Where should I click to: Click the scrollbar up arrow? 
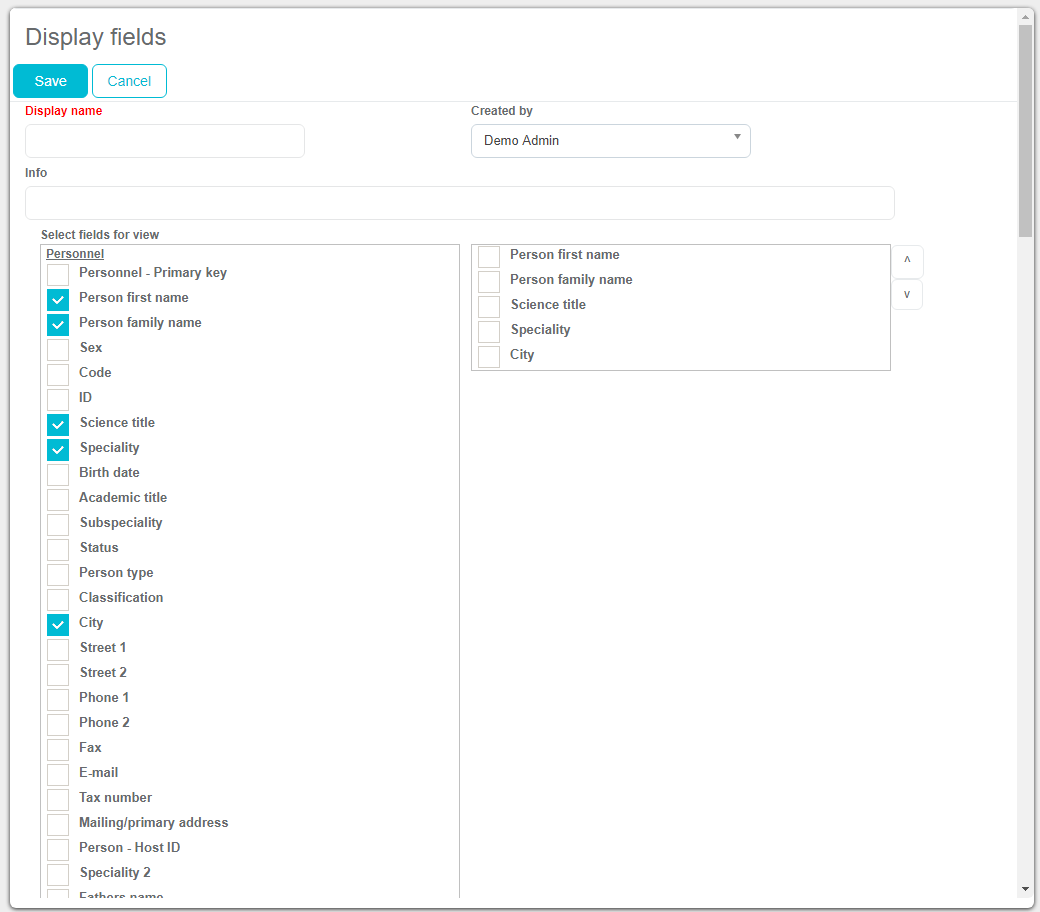(x=1025, y=17)
